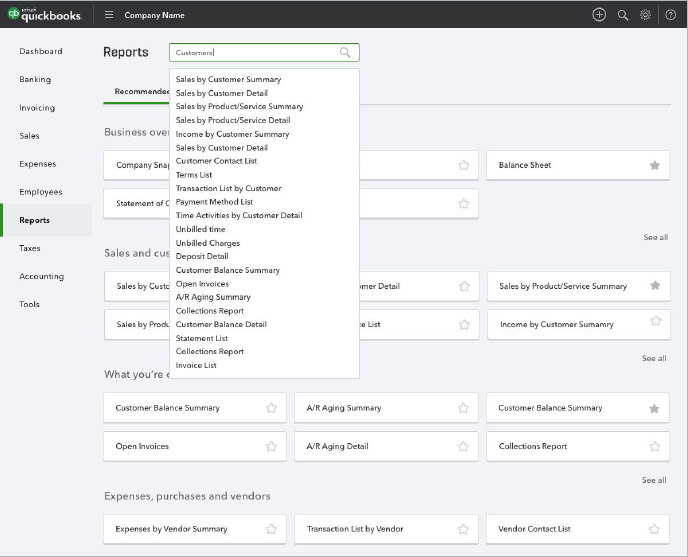
Task: Select Customer Contact List from suggestions
Action: pyautogui.click(x=216, y=161)
